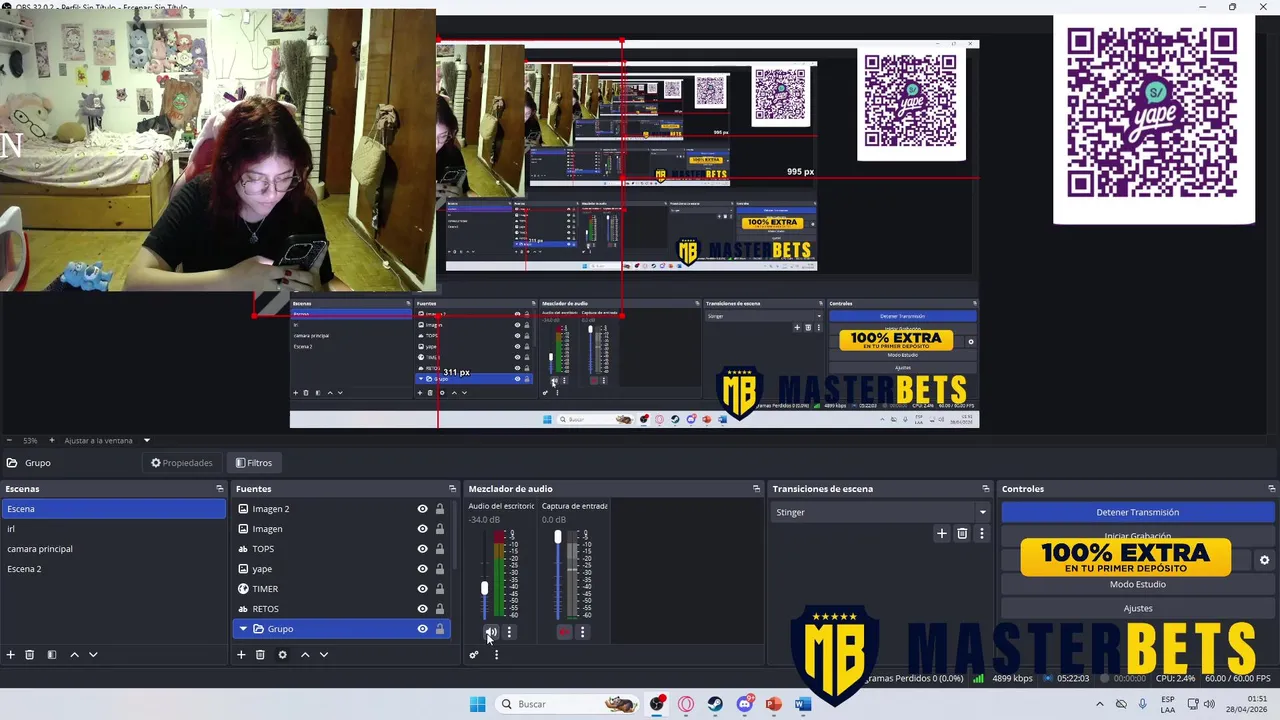Hide the Imagen source
1280x720 pixels.
(x=422, y=529)
